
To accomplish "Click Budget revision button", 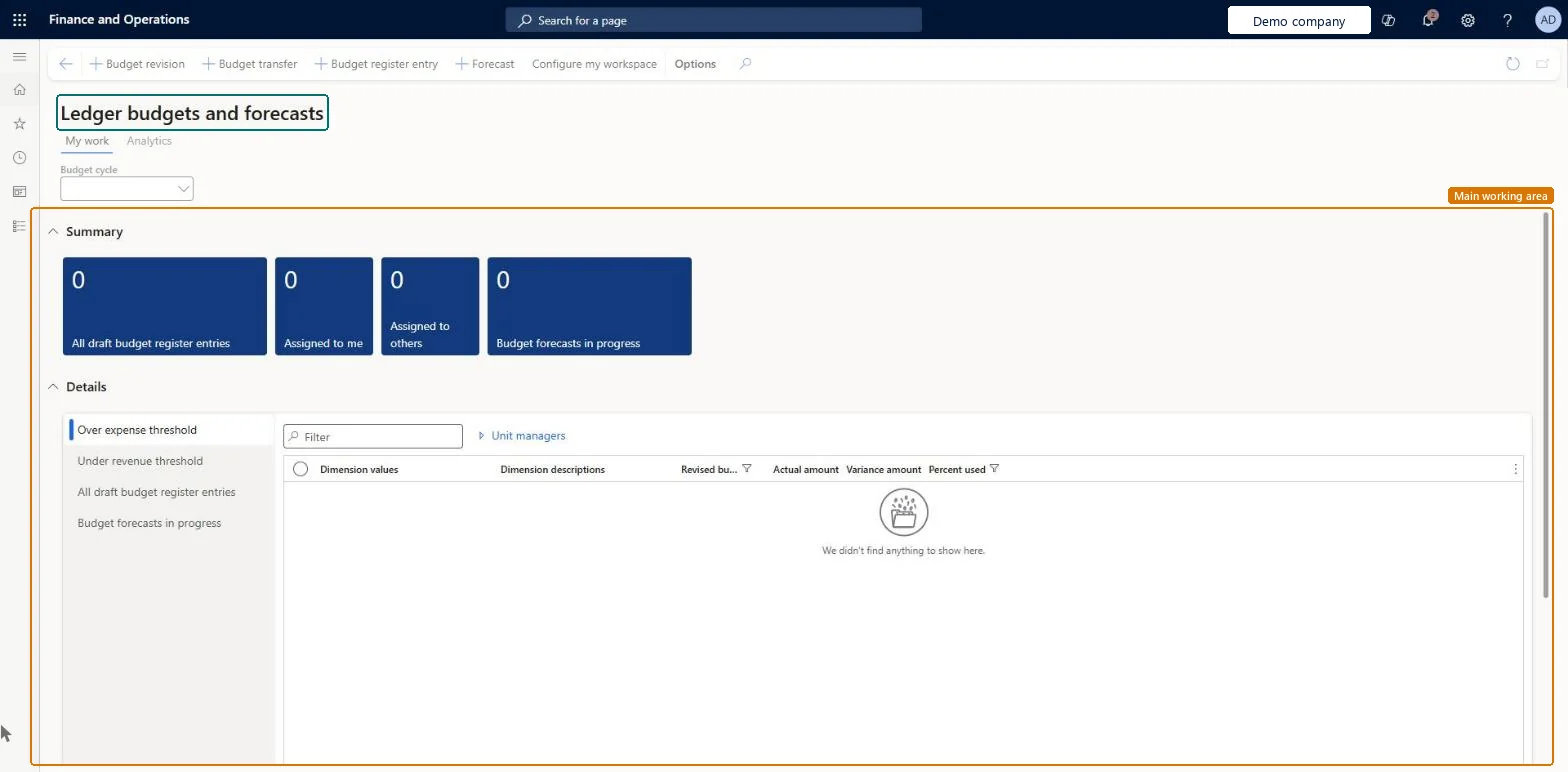I will coord(137,64).
